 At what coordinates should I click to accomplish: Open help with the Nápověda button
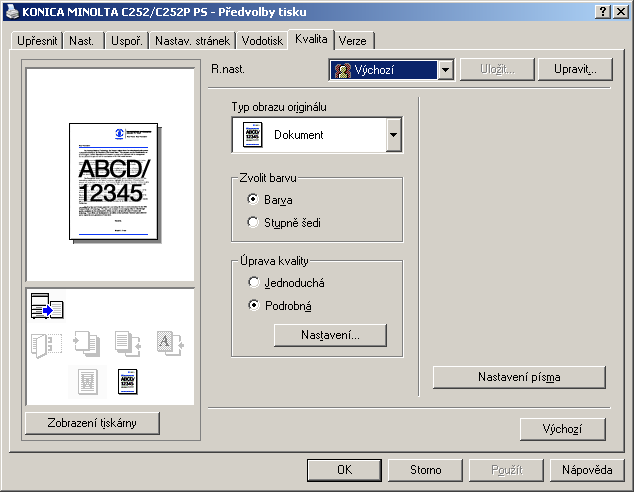point(587,470)
